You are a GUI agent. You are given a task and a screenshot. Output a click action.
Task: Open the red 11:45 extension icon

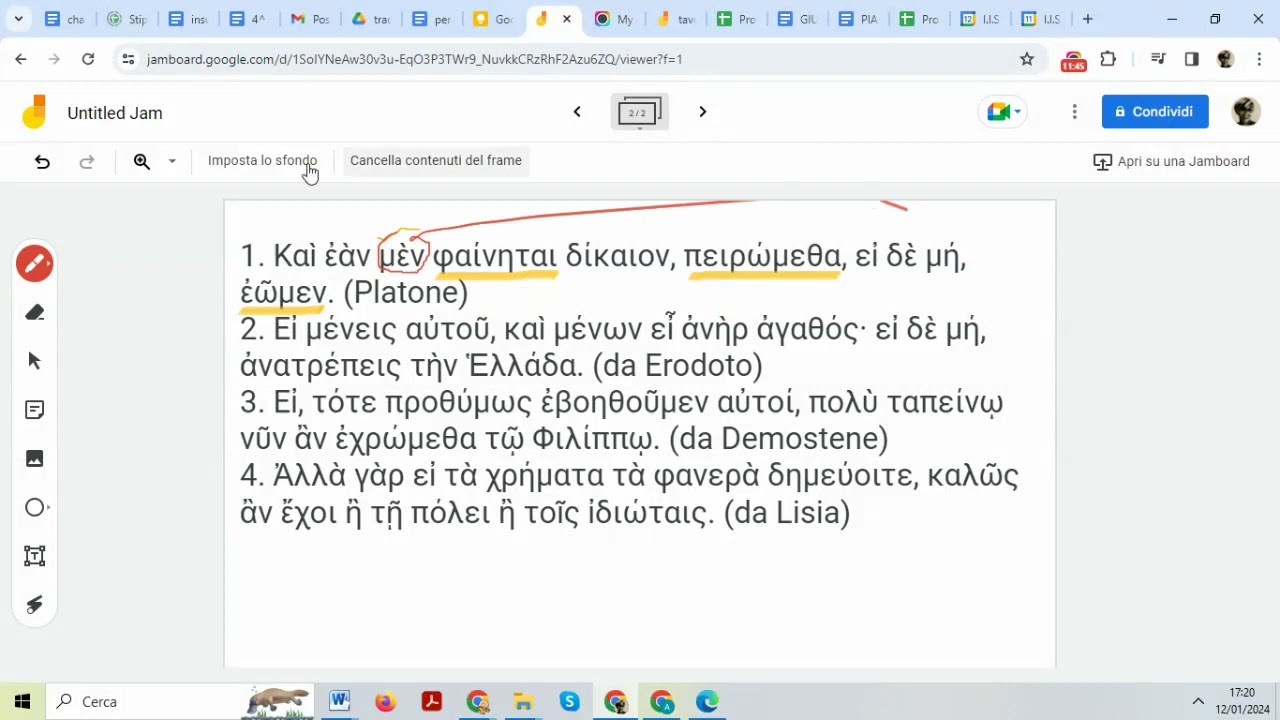(1073, 60)
